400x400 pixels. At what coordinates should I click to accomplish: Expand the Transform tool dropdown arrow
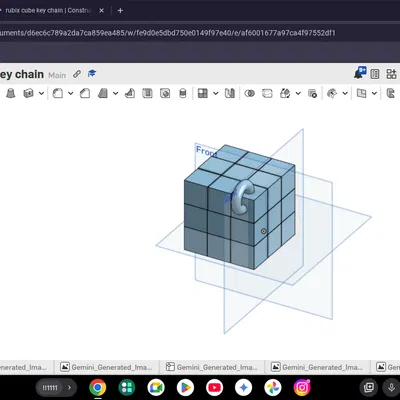coord(298,93)
